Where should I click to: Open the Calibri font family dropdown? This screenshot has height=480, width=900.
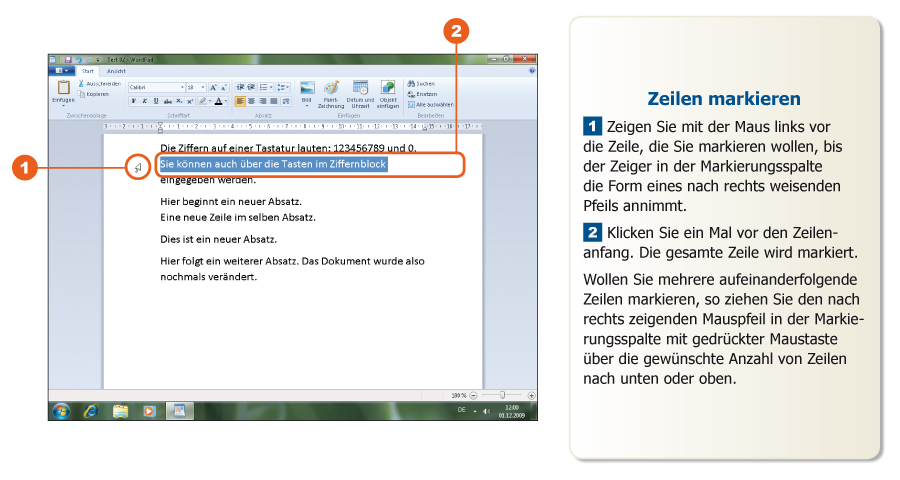click(x=182, y=87)
